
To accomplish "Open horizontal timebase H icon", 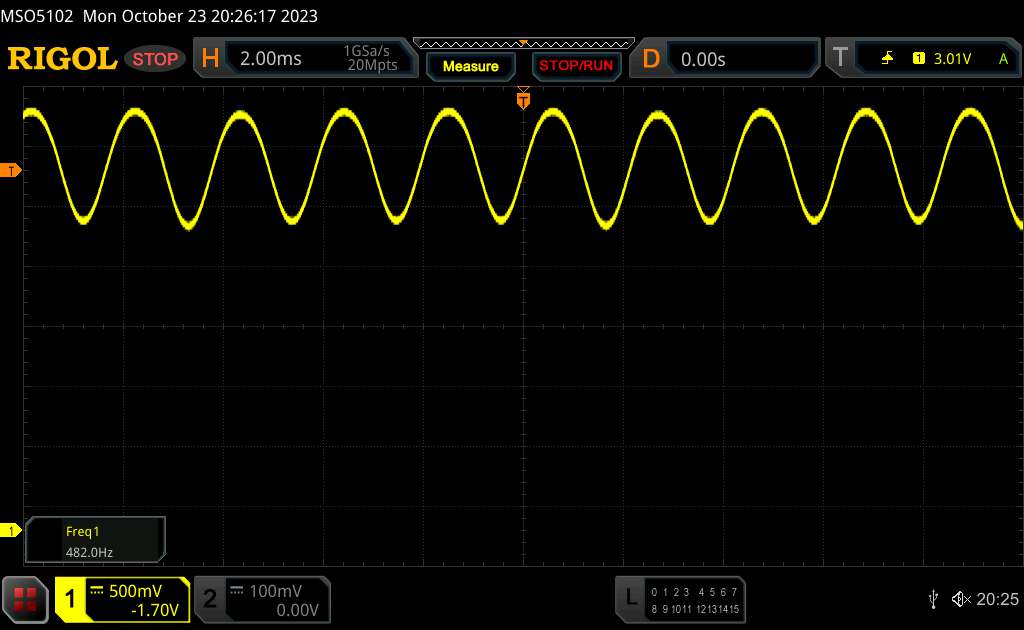I will coord(210,59).
